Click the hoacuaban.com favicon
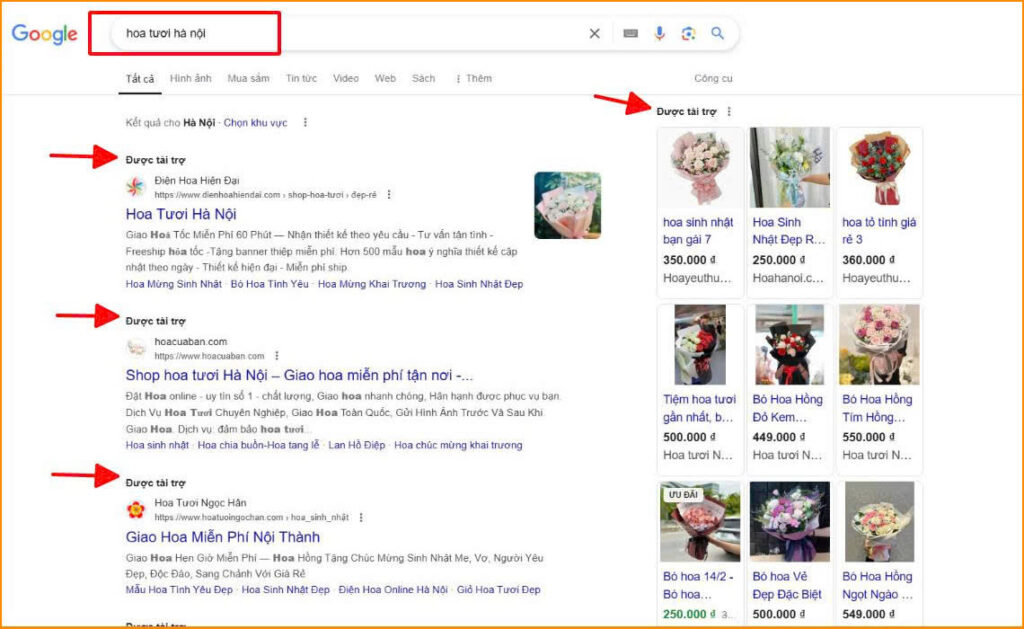 click(x=136, y=348)
